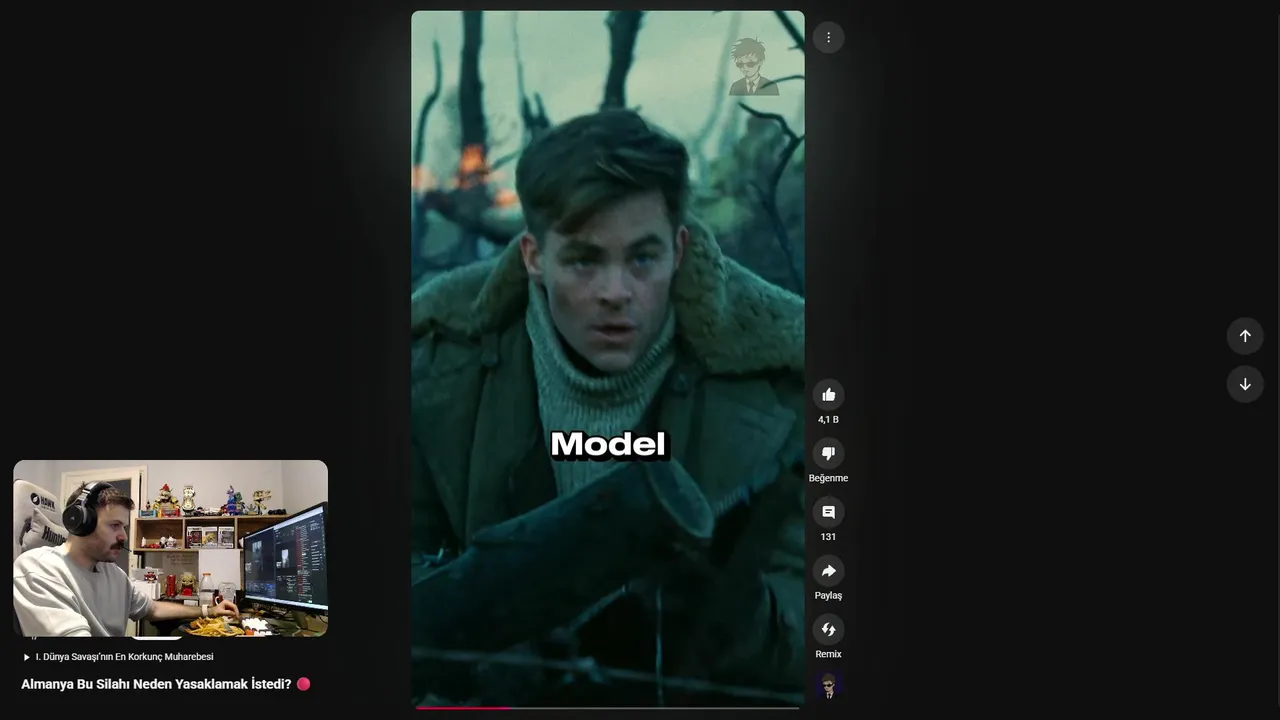The width and height of the screenshot is (1280, 720).
Task: Click the Remix label
Action: pyautogui.click(x=828, y=654)
